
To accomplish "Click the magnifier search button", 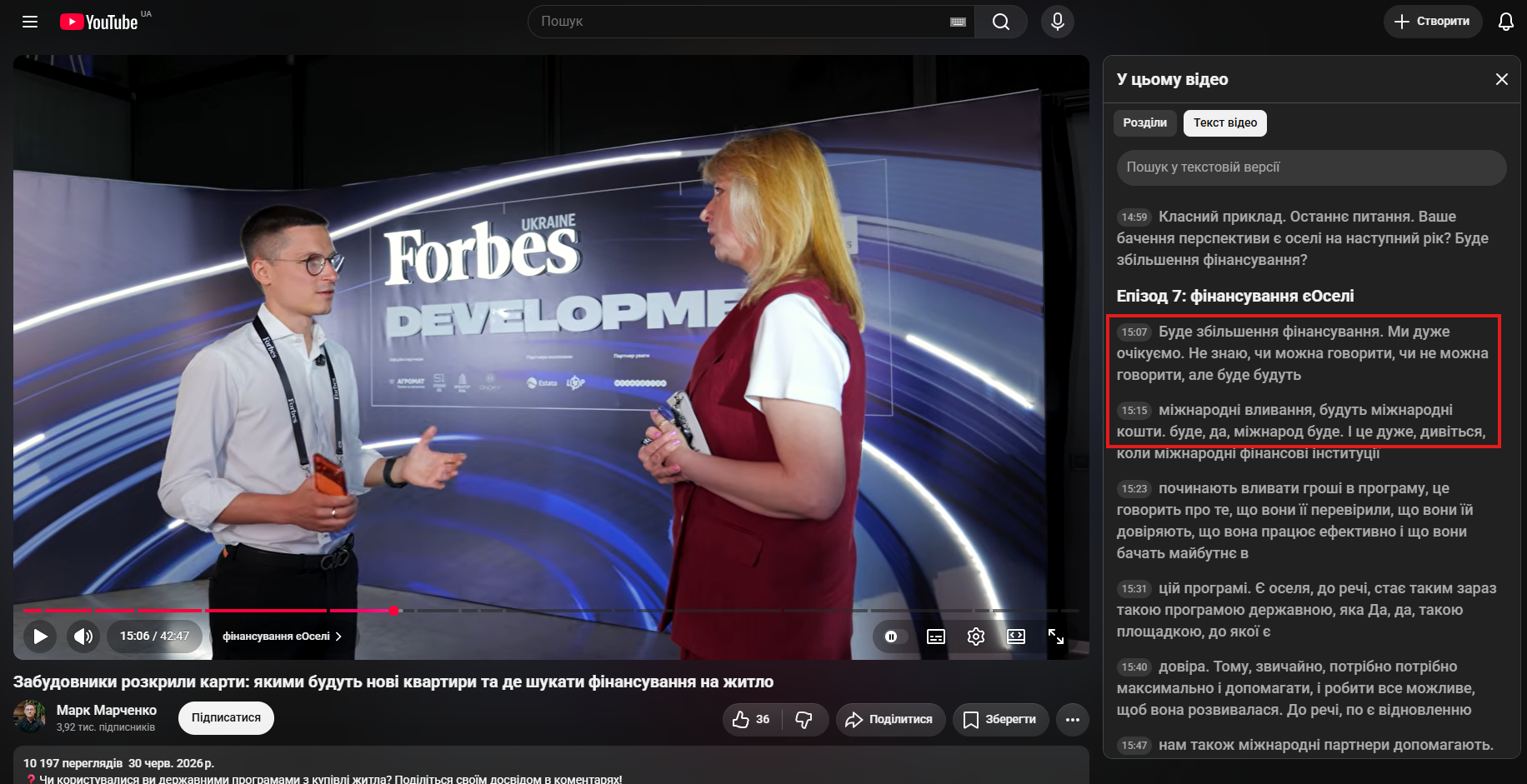I will tap(1001, 22).
